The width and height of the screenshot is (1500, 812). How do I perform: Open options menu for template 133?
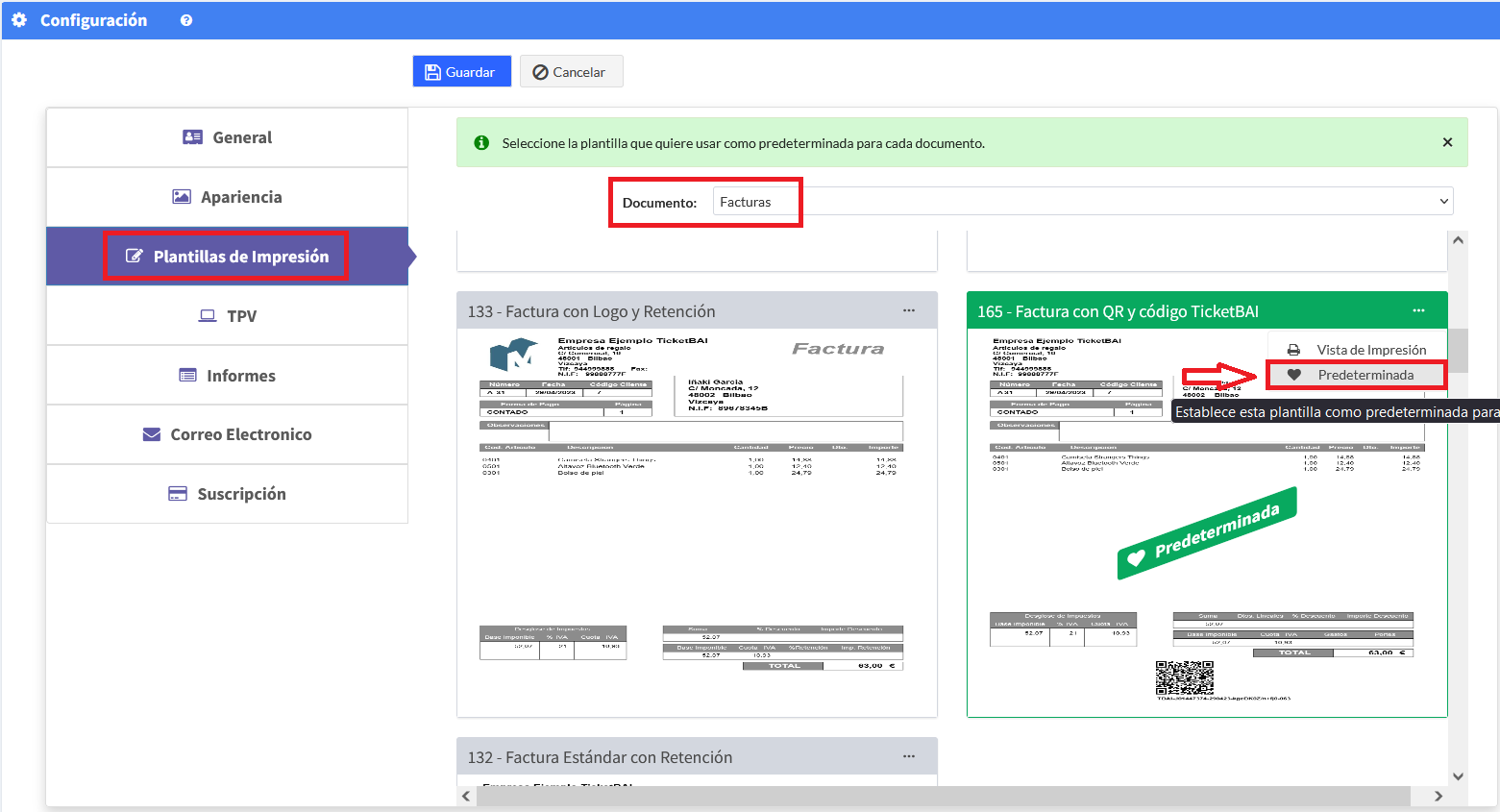pos(909,310)
